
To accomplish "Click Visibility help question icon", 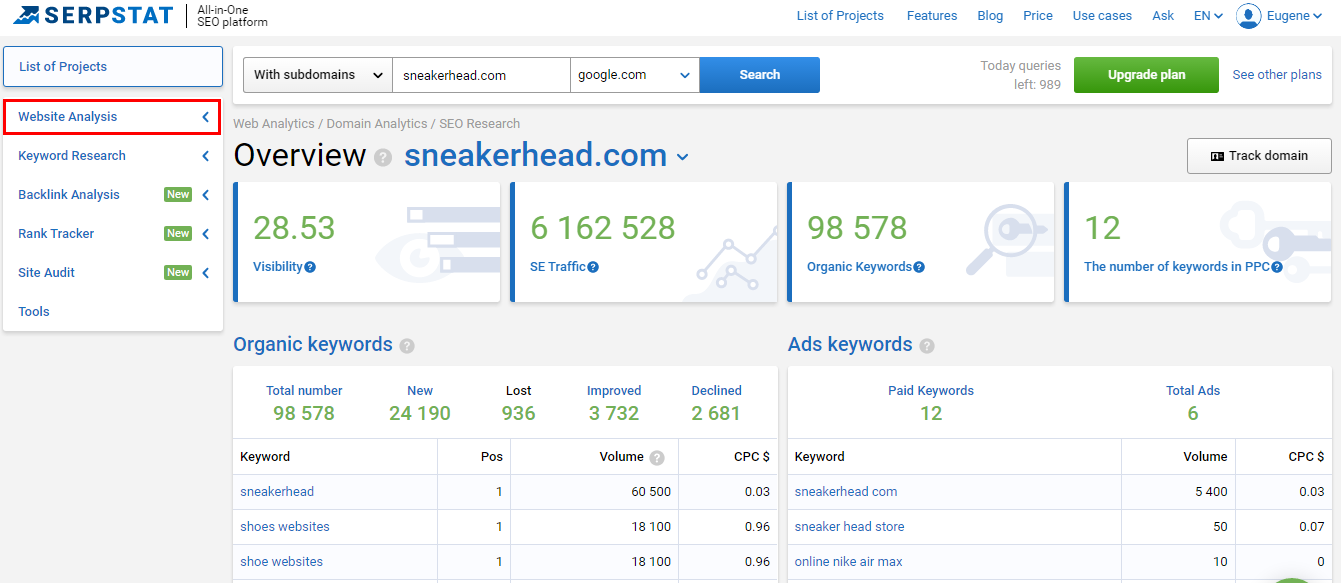I will pyautogui.click(x=310, y=267).
